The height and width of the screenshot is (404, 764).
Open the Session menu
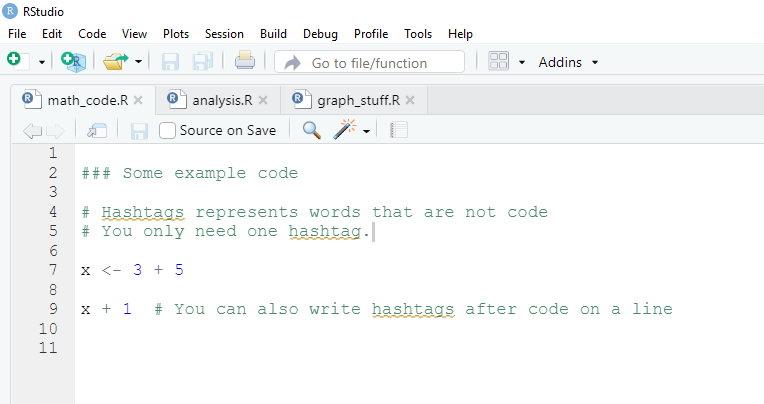click(224, 33)
